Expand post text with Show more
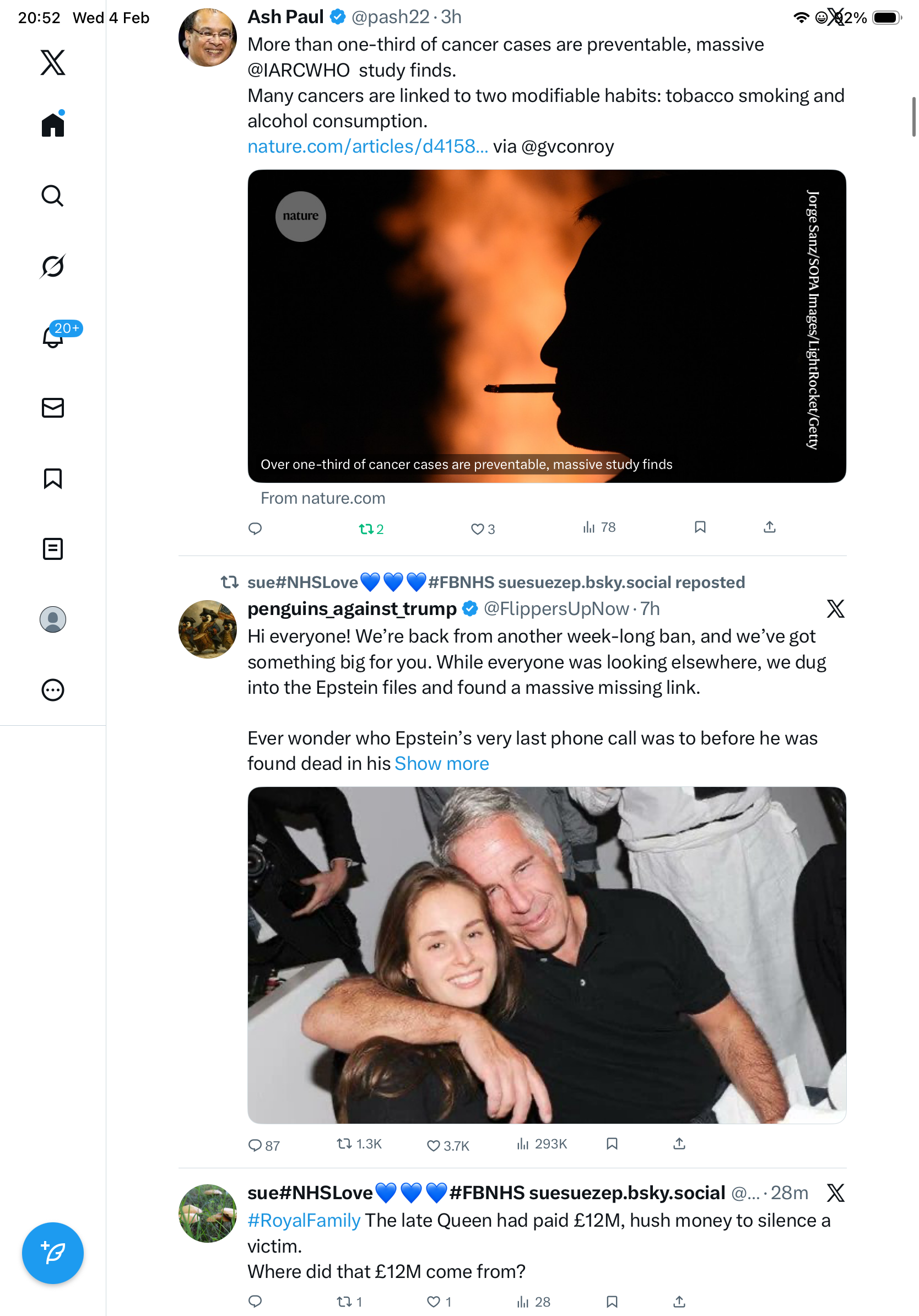The width and height of the screenshot is (919, 1316). pos(441,763)
